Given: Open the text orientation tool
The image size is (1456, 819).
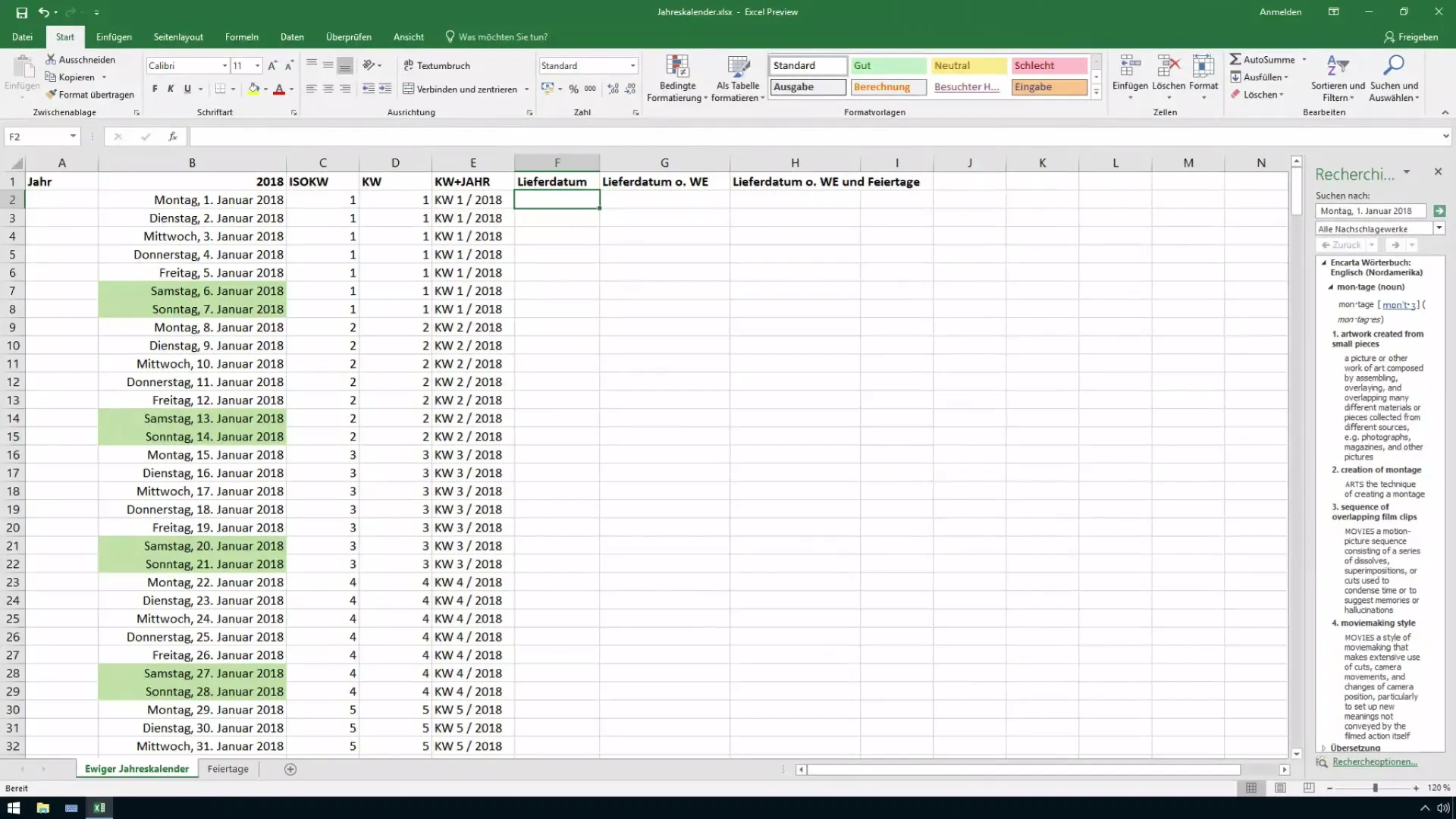Looking at the screenshot, I should click(x=369, y=65).
